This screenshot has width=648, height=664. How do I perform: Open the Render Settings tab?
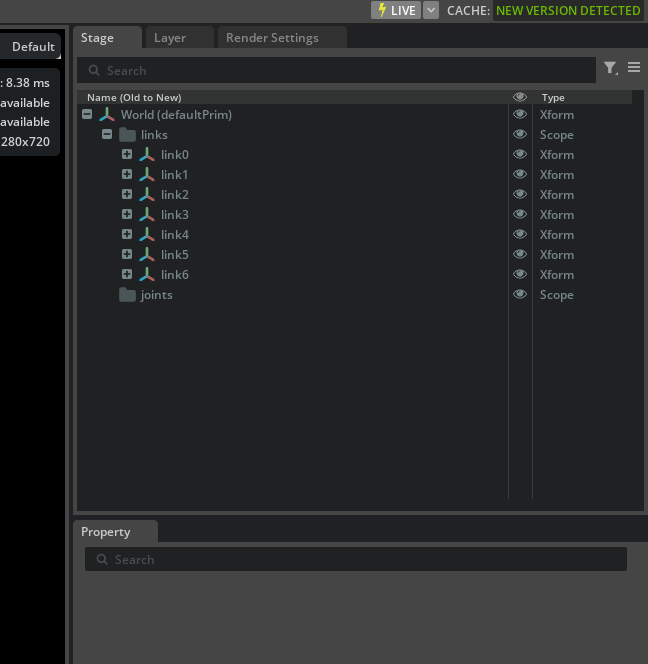click(x=272, y=38)
